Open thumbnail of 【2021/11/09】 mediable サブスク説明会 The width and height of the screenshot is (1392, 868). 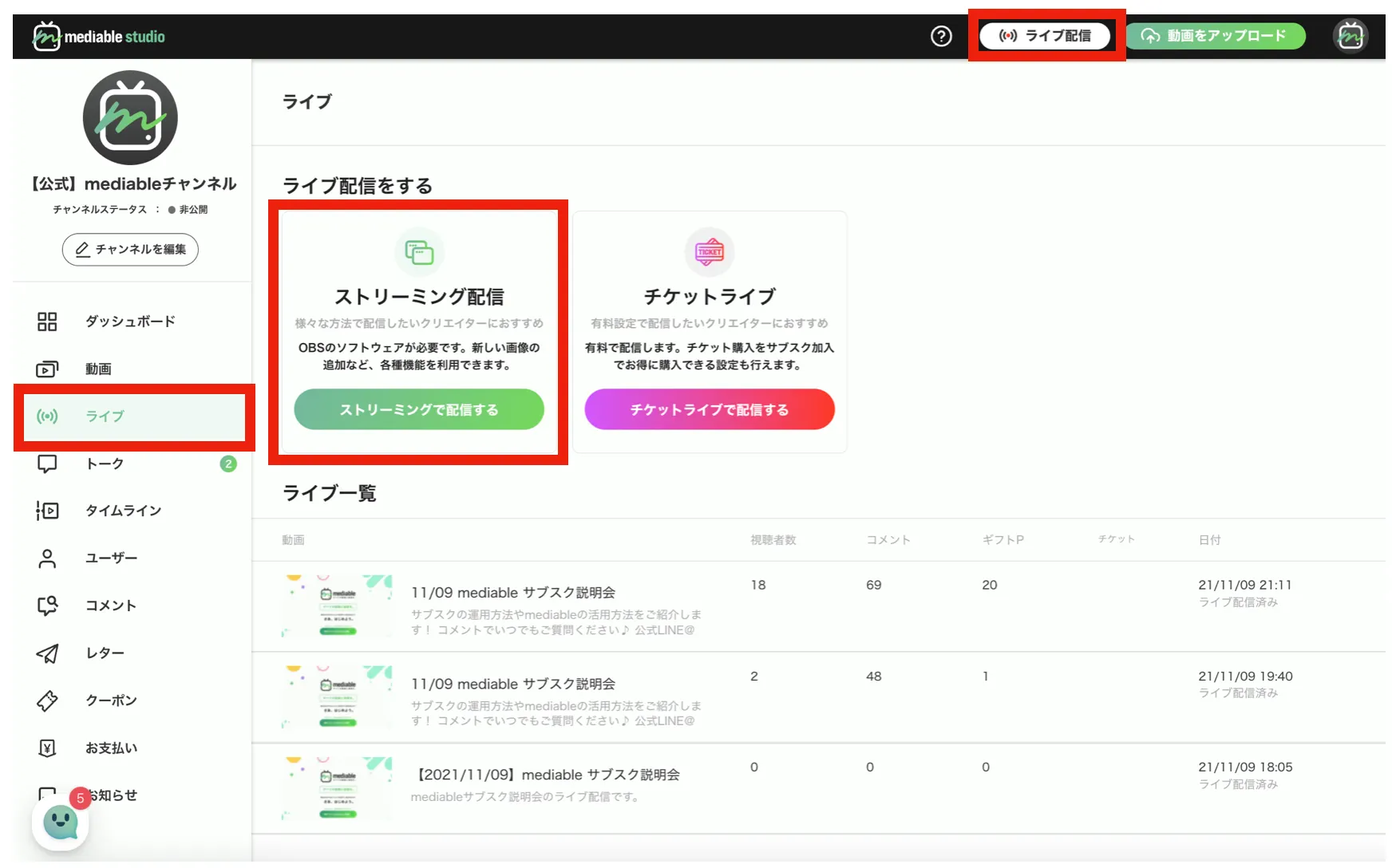[337, 788]
